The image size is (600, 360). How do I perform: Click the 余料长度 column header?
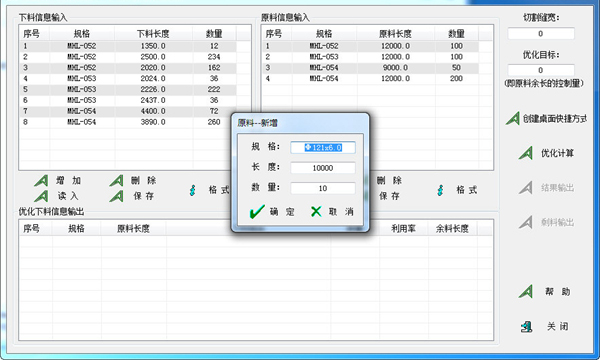[x=452, y=229]
